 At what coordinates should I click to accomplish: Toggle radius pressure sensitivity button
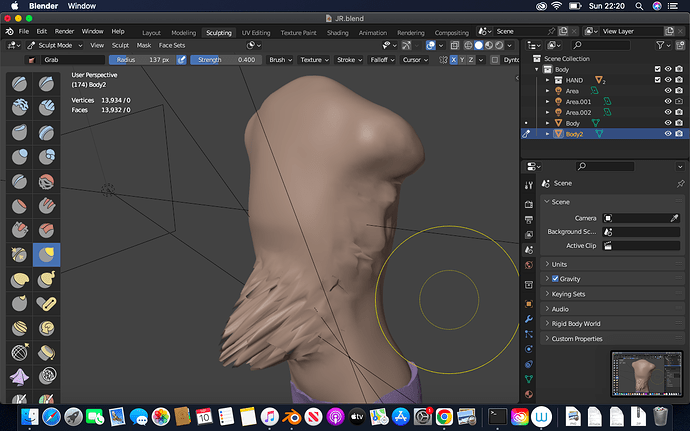(181, 60)
